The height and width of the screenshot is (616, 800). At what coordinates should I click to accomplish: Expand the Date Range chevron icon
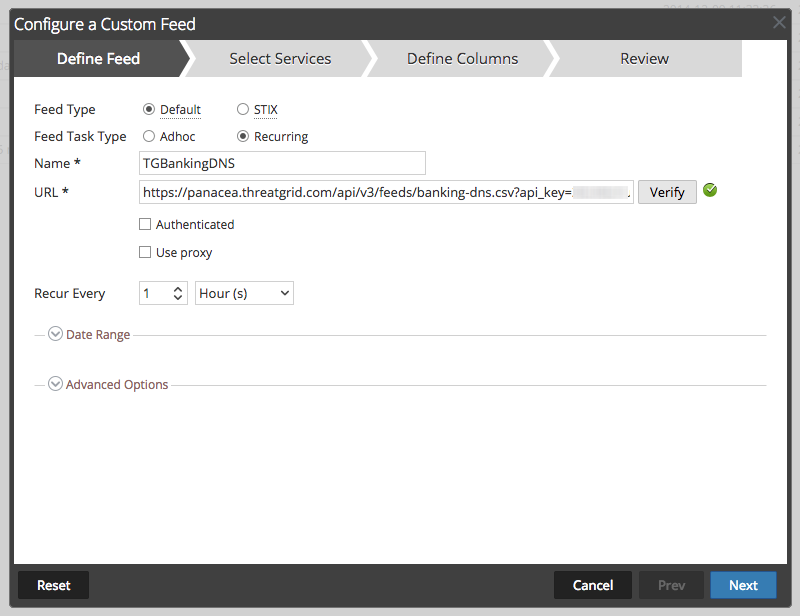[x=56, y=334]
